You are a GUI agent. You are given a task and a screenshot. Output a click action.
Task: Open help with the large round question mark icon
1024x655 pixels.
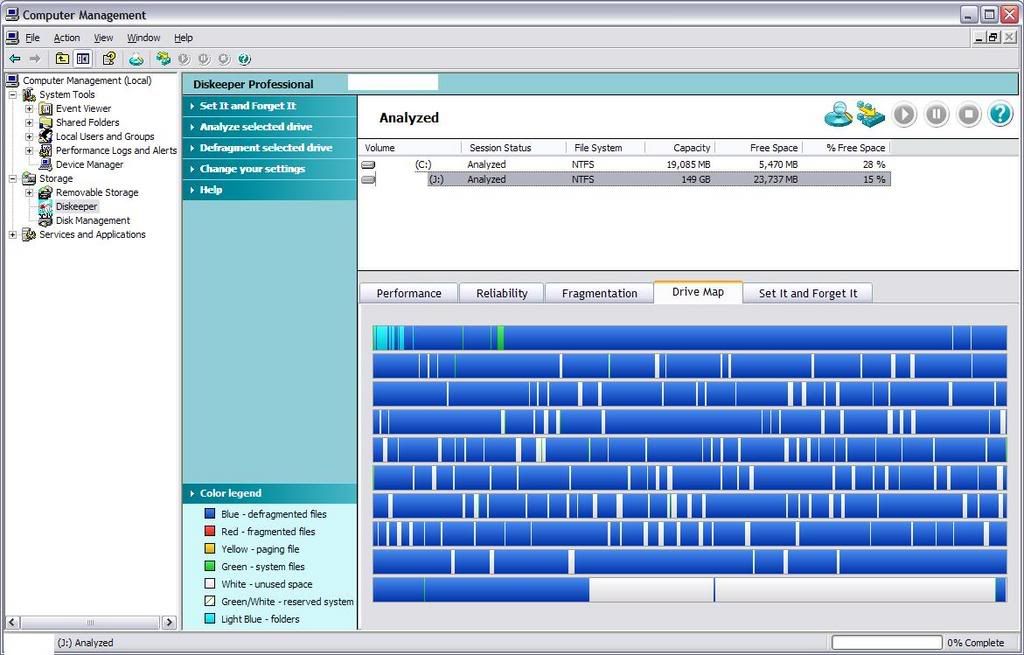click(x=1000, y=114)
